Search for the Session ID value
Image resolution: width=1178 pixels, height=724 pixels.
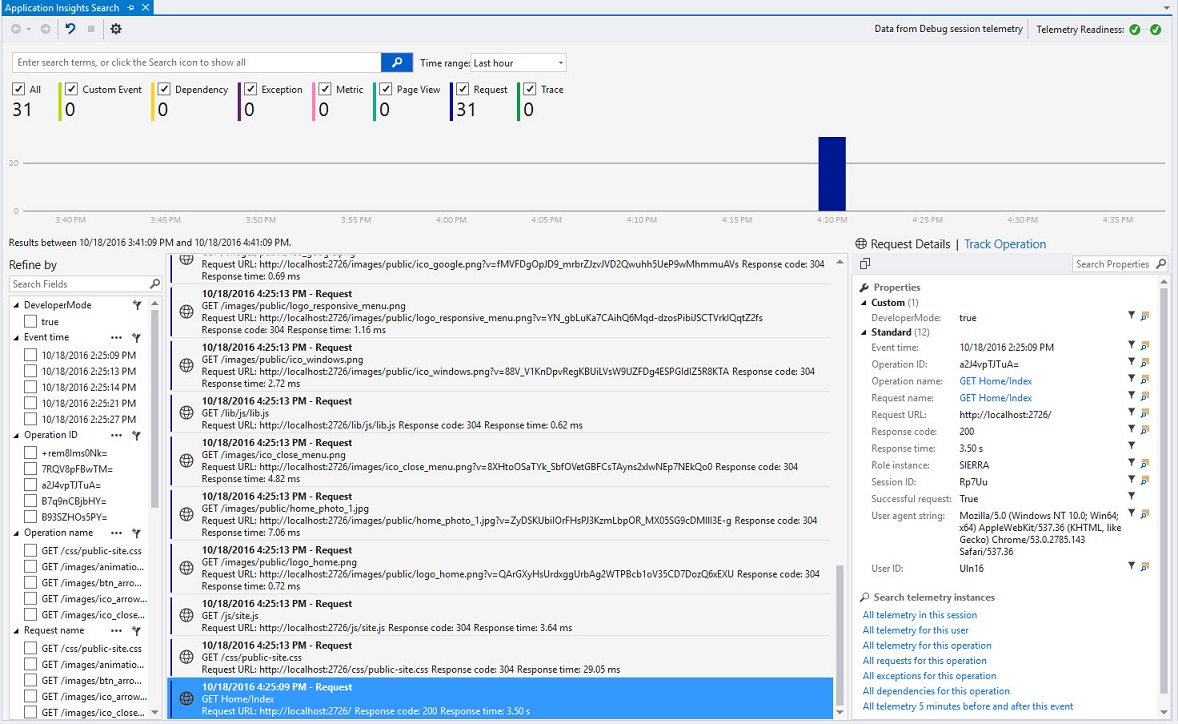[1145, 481]
